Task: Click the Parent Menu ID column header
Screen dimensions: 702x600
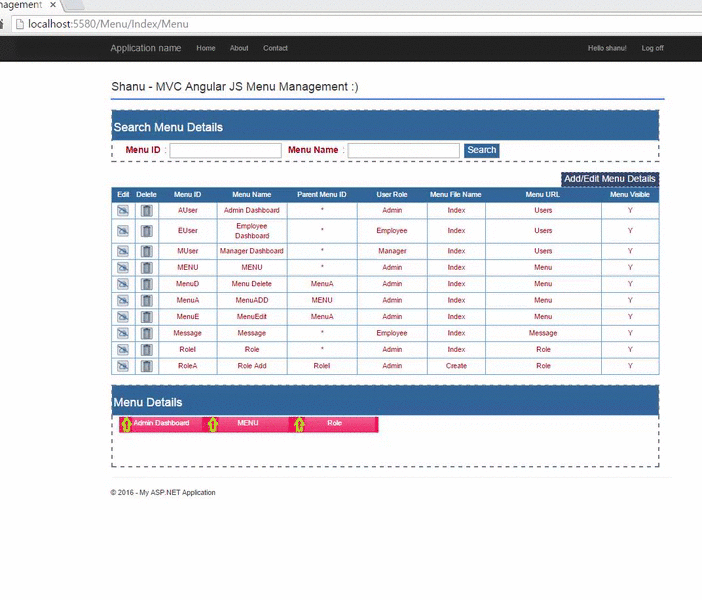Action: point(322,195)
